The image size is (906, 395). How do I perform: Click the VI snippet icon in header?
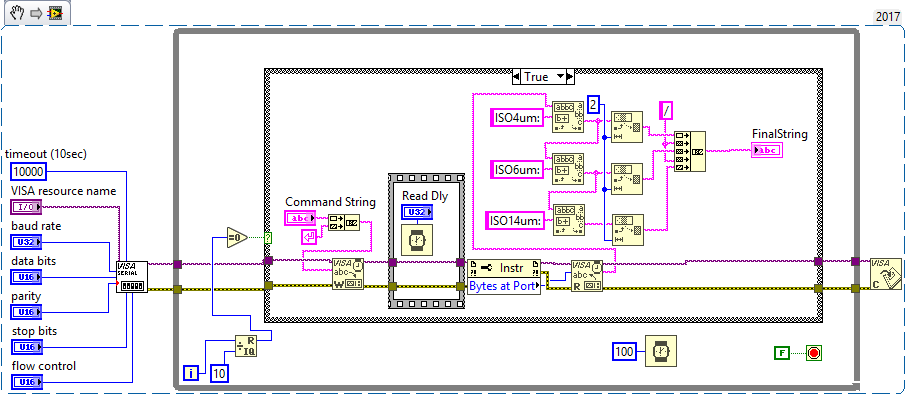point(55,13)
